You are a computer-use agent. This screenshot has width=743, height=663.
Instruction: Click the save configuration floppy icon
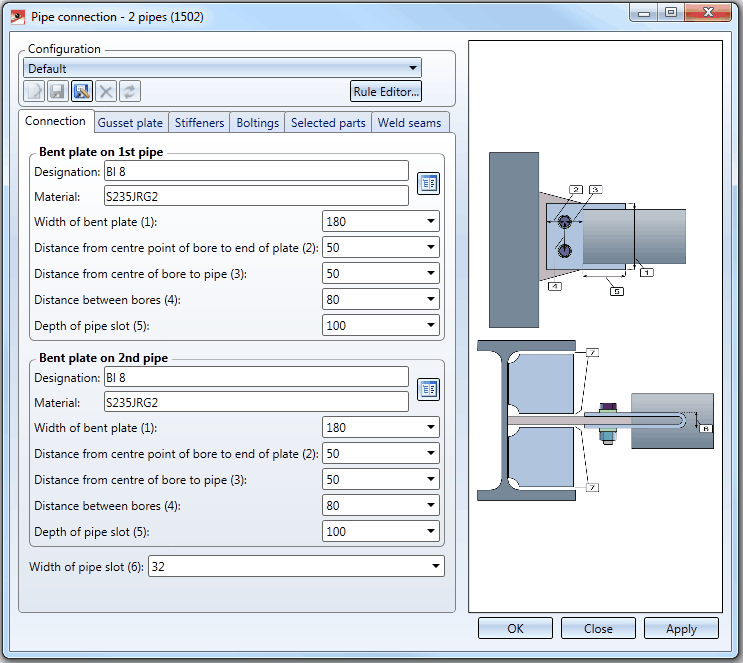[x=58, y=92]
